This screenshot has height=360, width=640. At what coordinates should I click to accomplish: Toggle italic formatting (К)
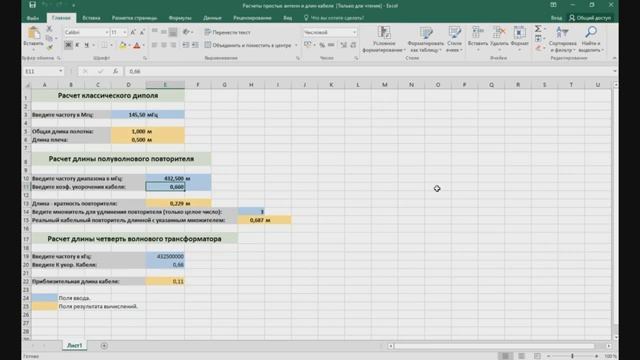(x=77, y=45)
